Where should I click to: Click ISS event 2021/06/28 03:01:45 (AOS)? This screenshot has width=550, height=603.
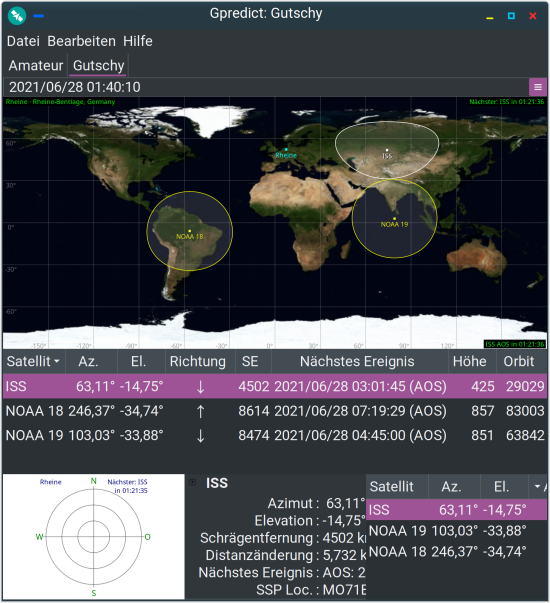360,386
